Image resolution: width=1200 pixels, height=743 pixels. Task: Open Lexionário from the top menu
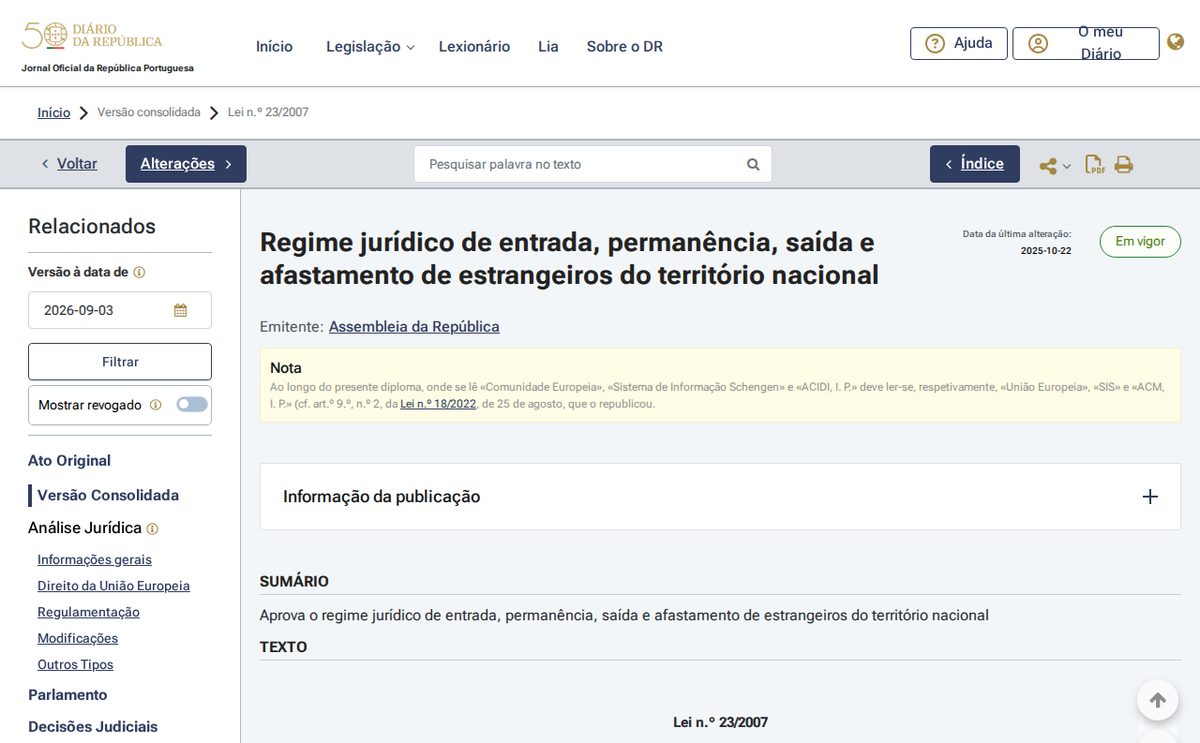point(474,47)
